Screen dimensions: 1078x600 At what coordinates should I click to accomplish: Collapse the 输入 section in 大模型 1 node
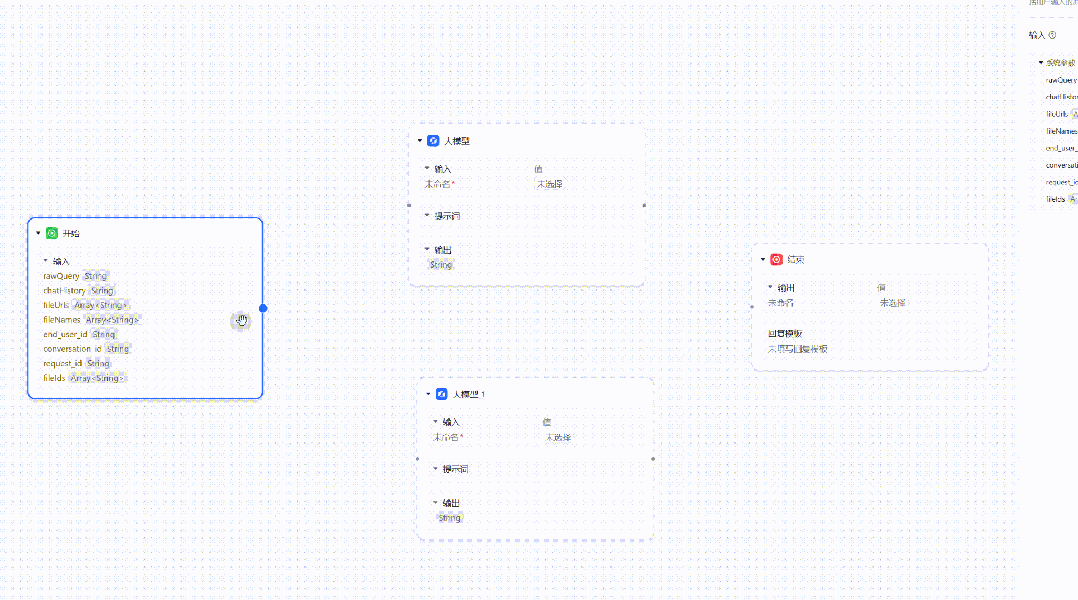[x=435, y=421]
